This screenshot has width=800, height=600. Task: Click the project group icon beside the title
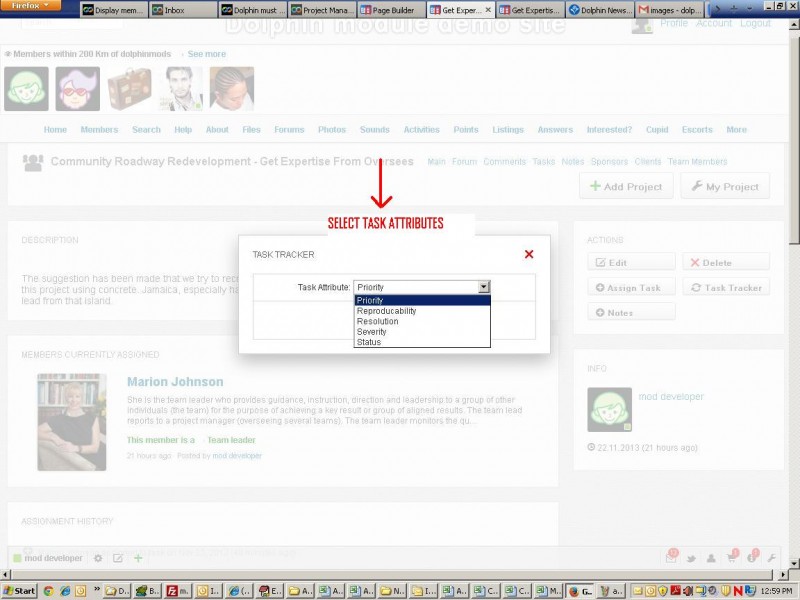point(33,162)
